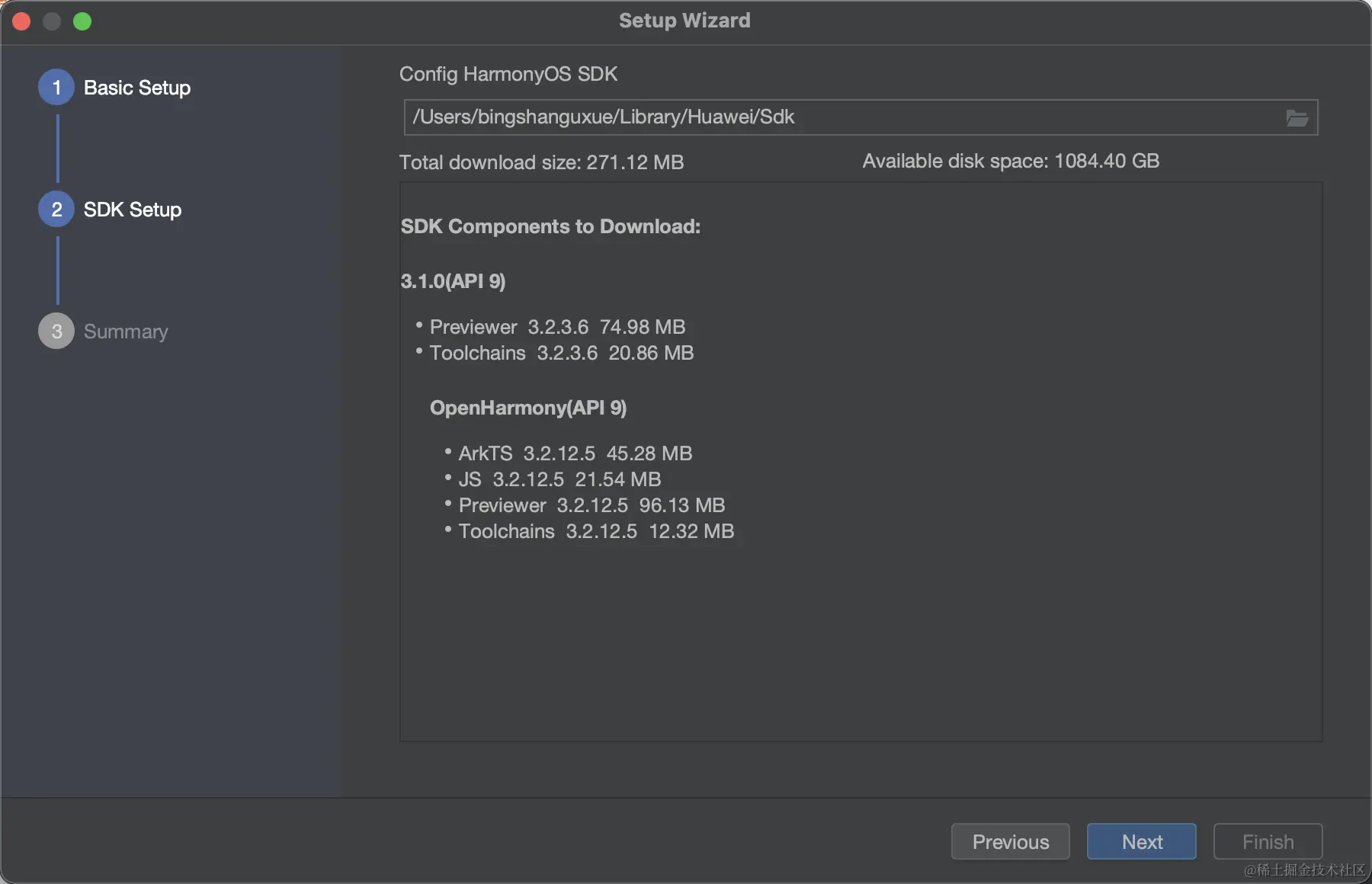Click the SDK Setup step label
The image size is (1372, 884).
click(133, 210)
